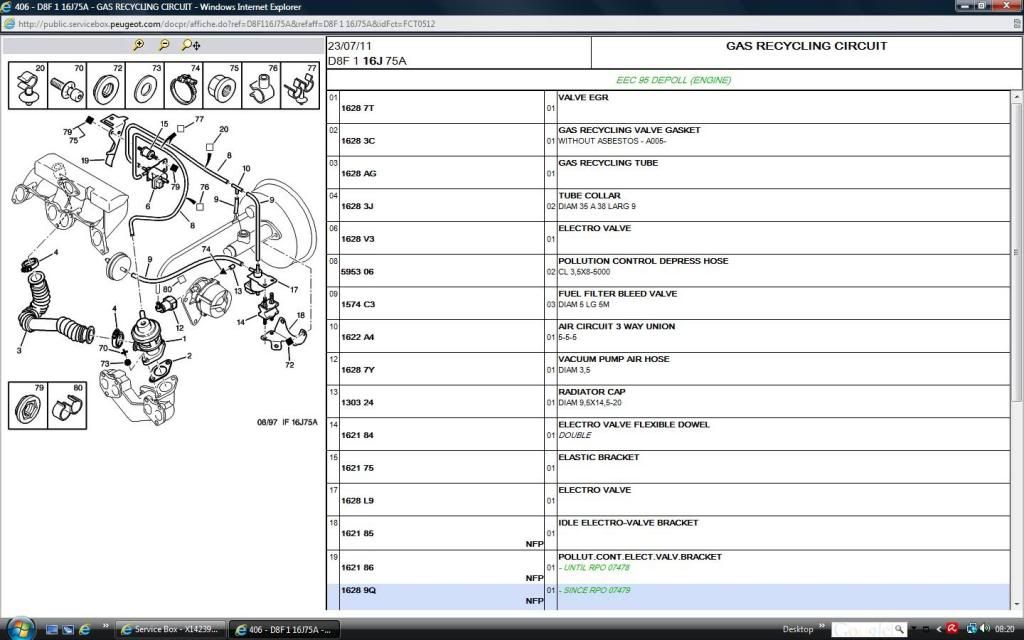Select clip thumbnail number 76
The width and height of the screenshot is (1024, 640).
pyautogui.click(x=261, y=85)
